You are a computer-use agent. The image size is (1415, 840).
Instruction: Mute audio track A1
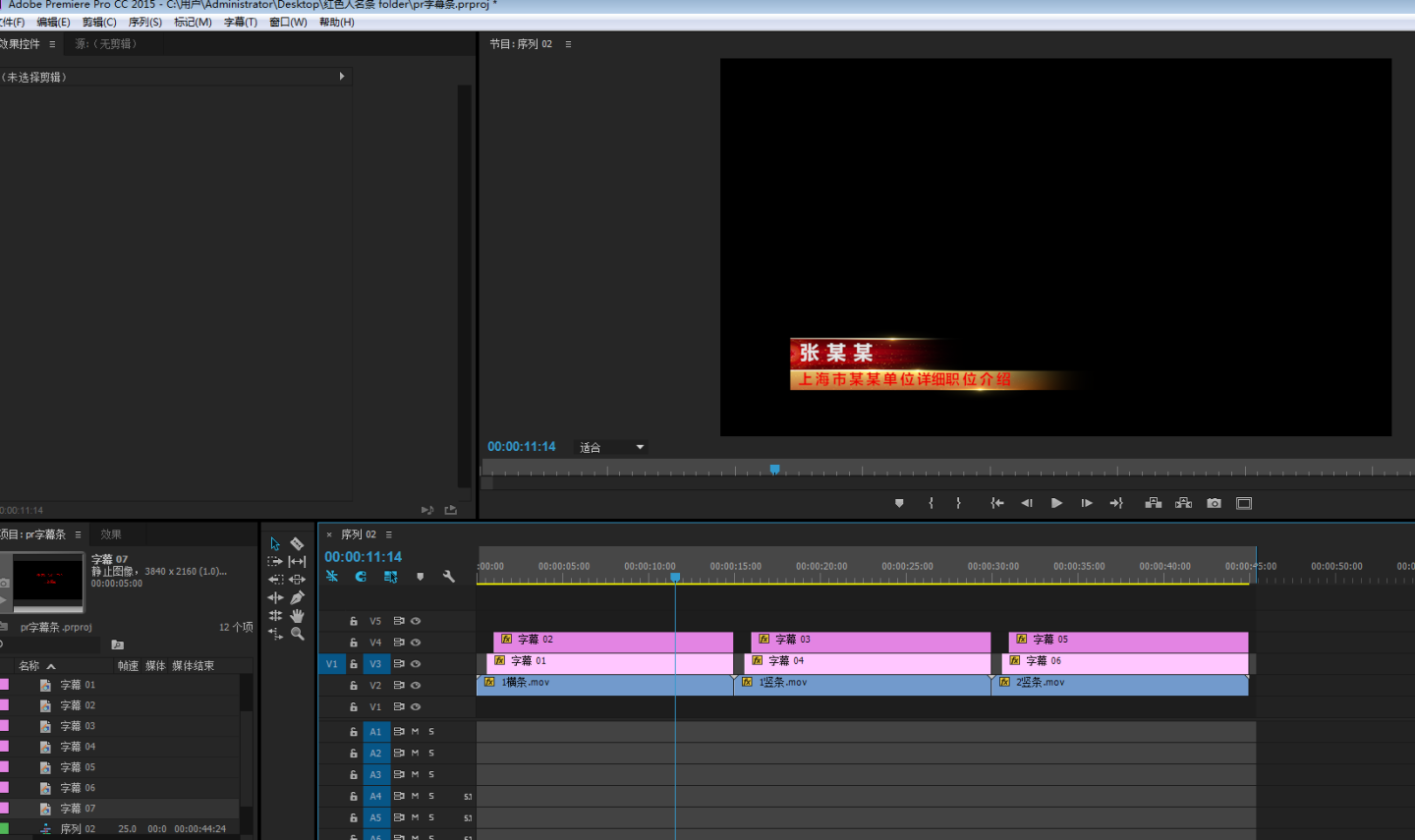(x=415, y=732)
